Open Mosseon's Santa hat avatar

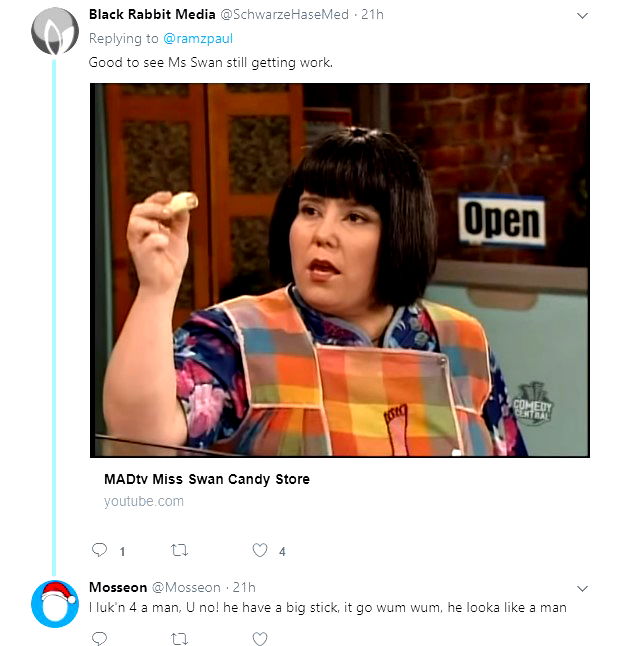click(55, 604)
